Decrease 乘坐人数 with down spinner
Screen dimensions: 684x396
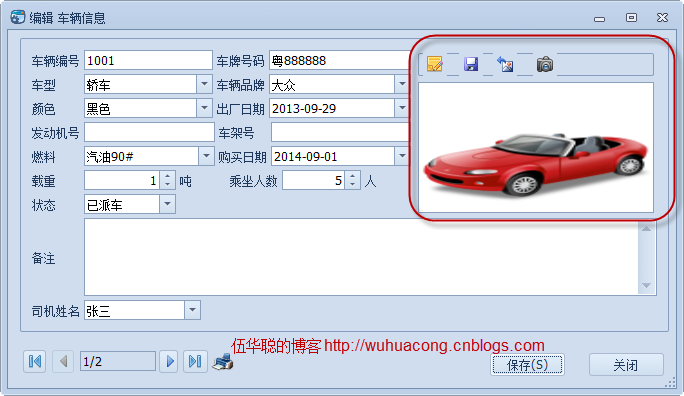coord(352,184)
